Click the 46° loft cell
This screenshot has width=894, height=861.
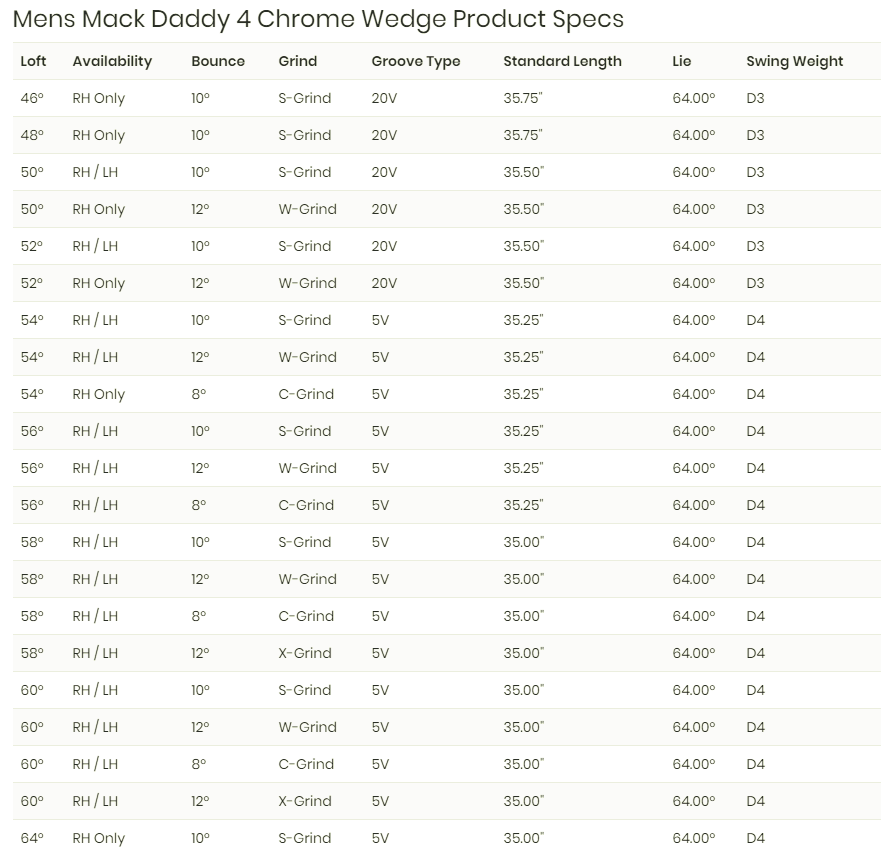coord(31,99)
